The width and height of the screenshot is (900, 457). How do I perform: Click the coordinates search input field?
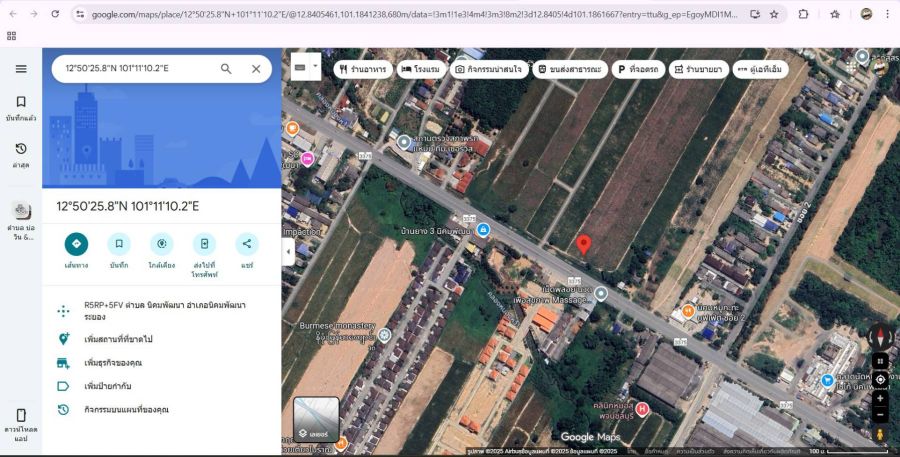[x=135, y=69]
